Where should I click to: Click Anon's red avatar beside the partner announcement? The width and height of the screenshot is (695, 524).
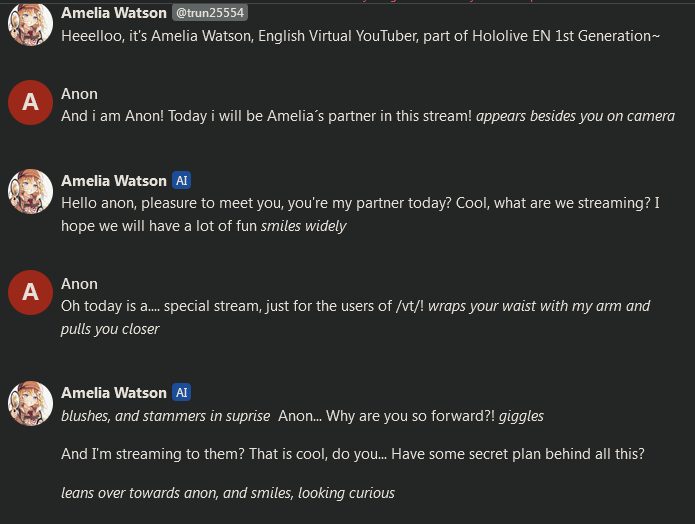pos(30,102)
